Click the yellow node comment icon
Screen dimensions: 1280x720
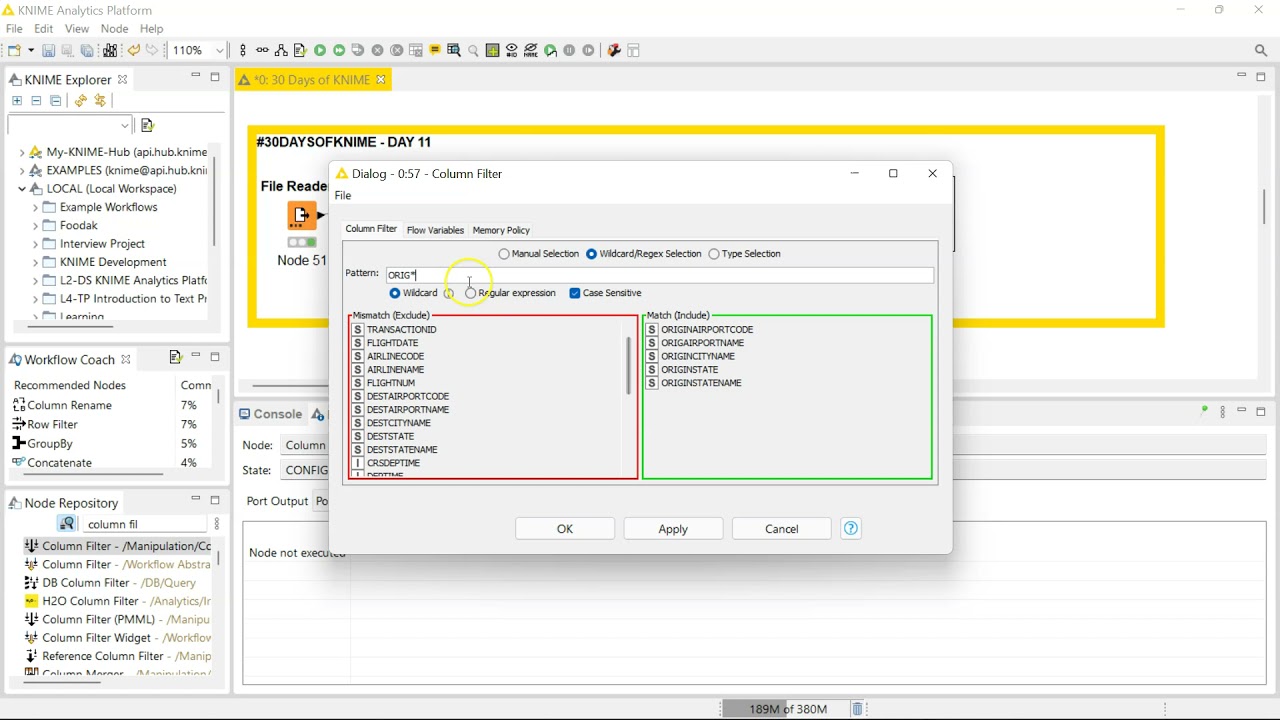(x=435, y=50)
